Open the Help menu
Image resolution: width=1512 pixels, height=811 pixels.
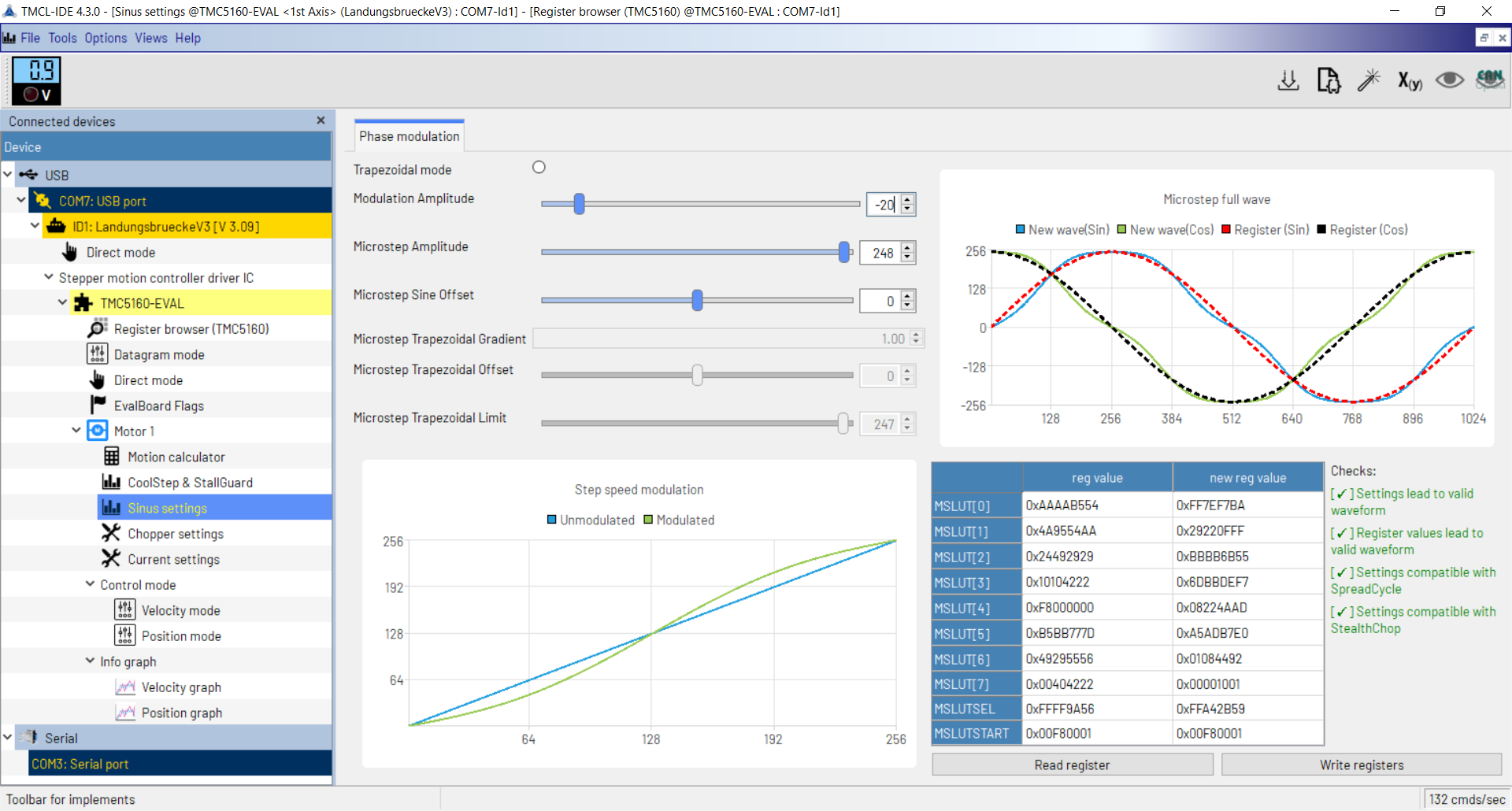tap(187, 38)
